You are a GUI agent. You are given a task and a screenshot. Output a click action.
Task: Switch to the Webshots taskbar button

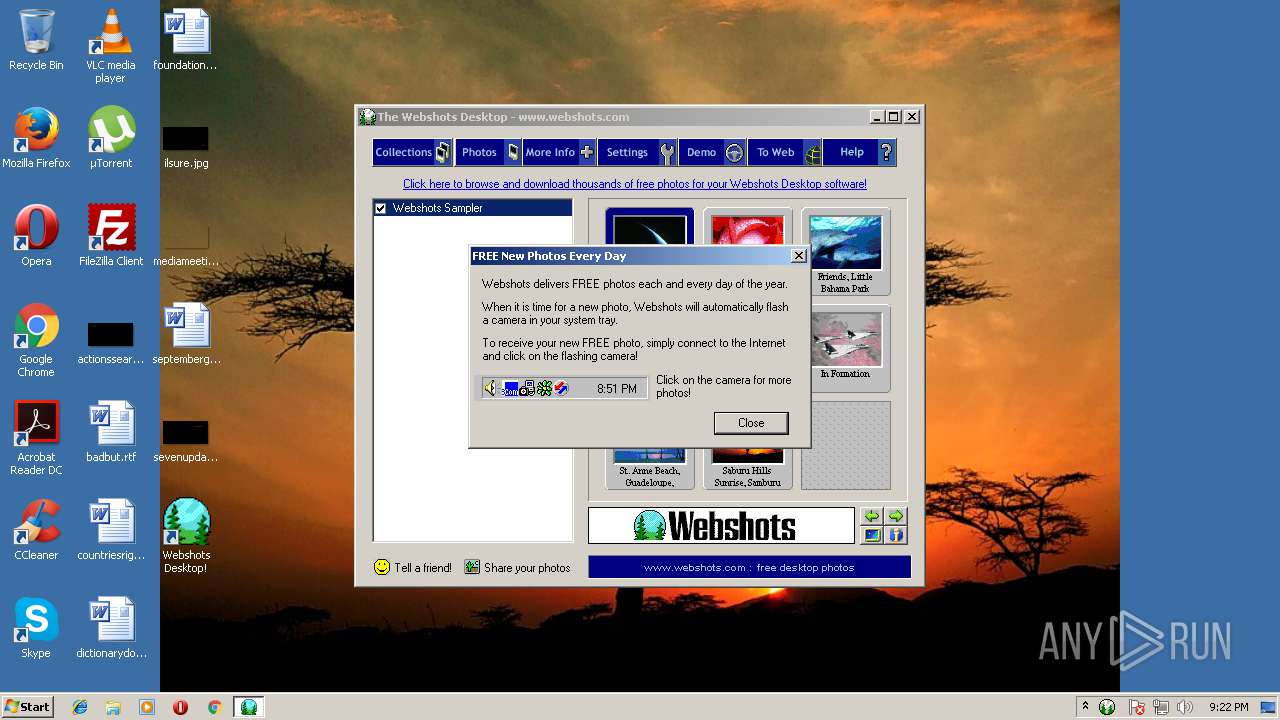249,707
